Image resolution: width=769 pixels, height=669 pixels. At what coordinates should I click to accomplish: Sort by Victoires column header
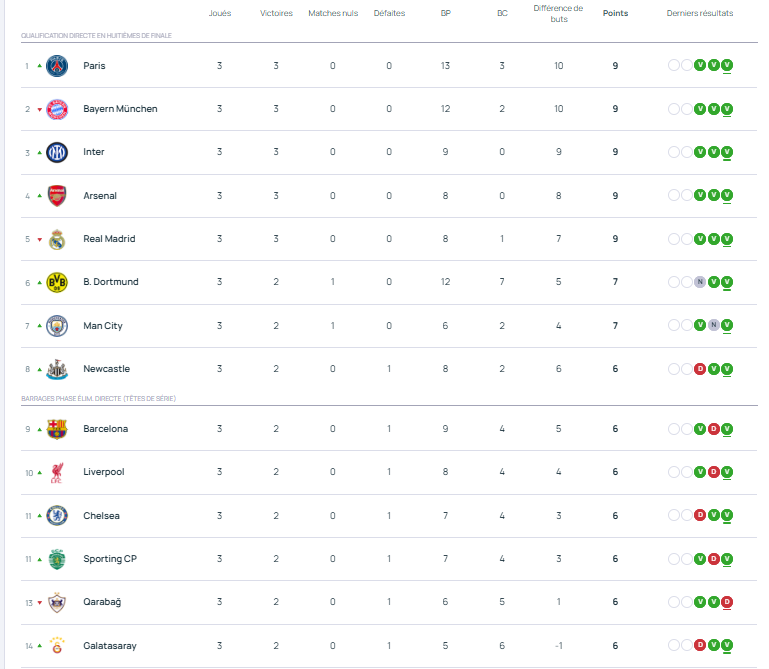click(276, 13)
